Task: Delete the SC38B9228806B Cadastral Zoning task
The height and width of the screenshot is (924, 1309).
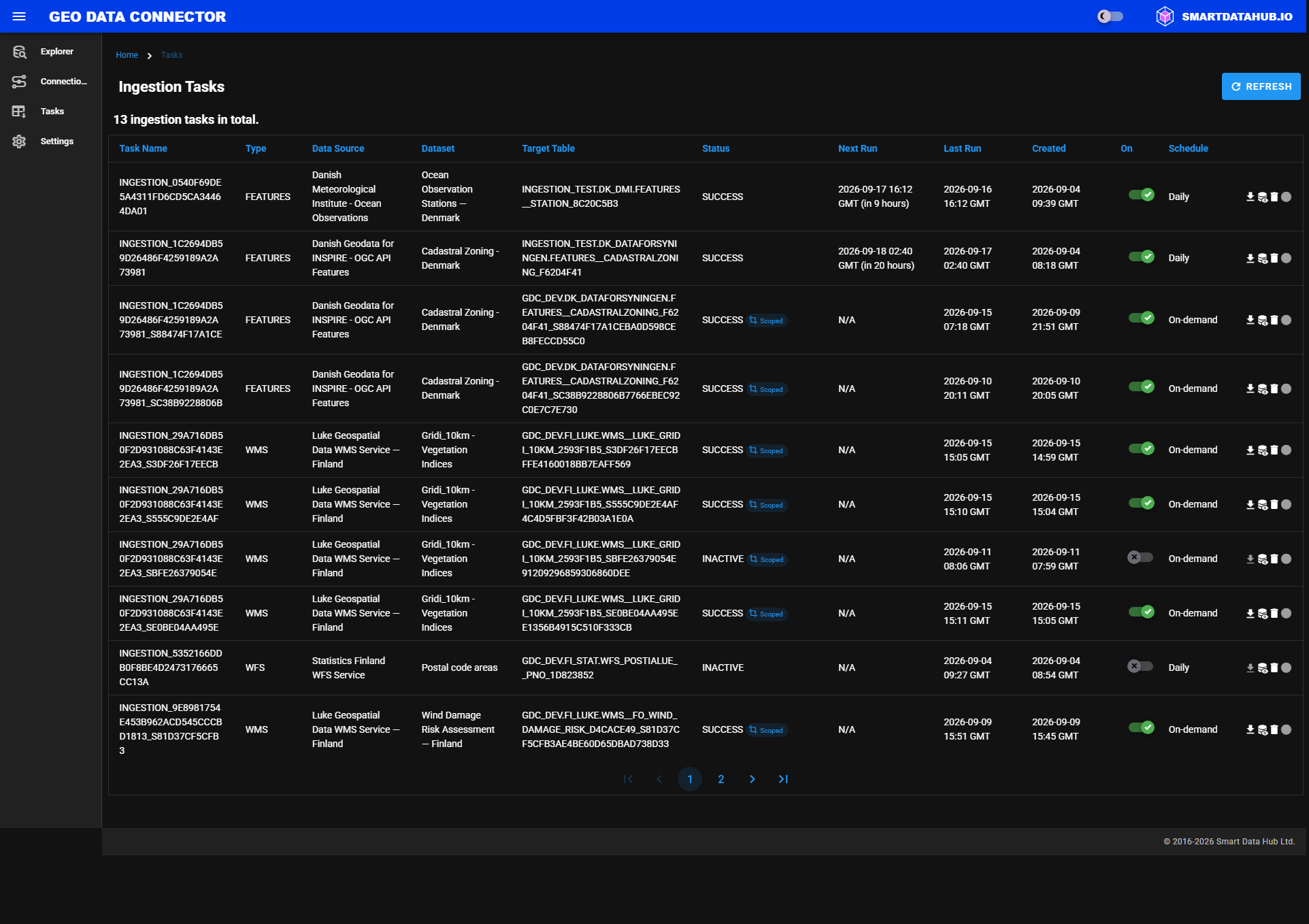Action: [1274, 389]
